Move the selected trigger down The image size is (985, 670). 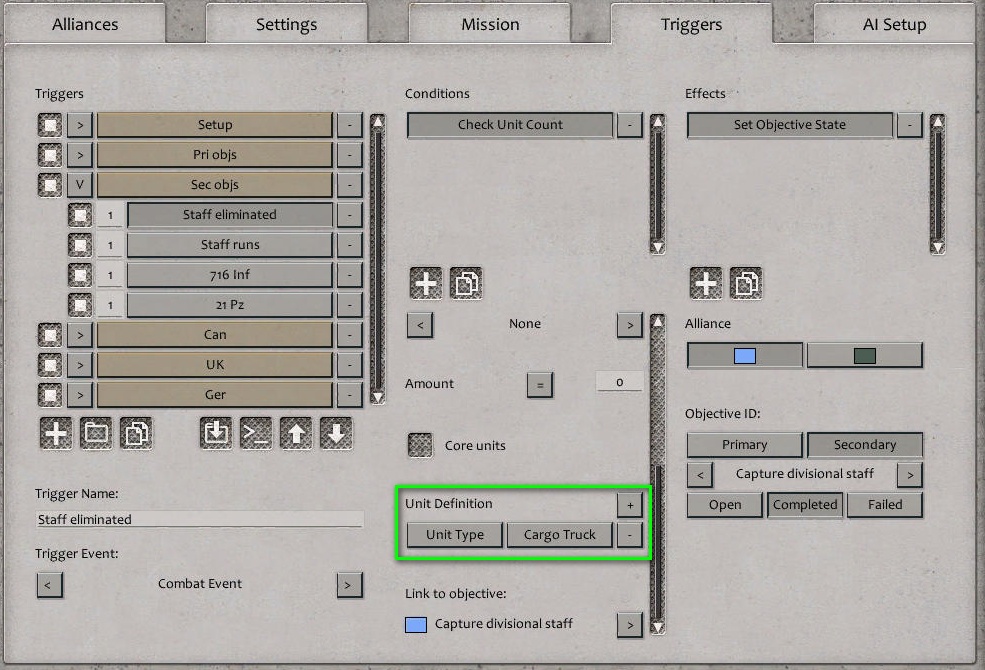(336, 433)
